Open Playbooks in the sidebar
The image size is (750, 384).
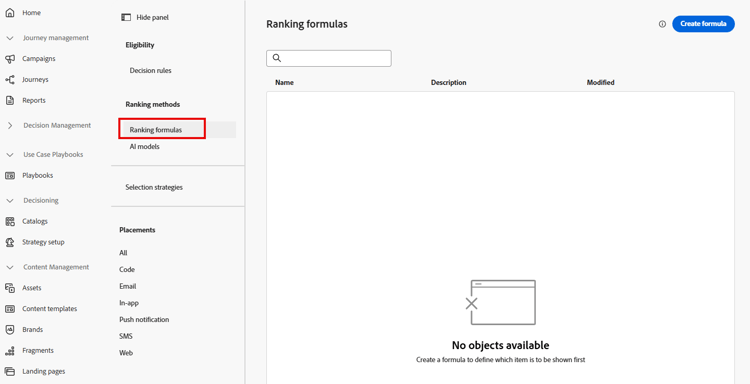coord(38,176)
